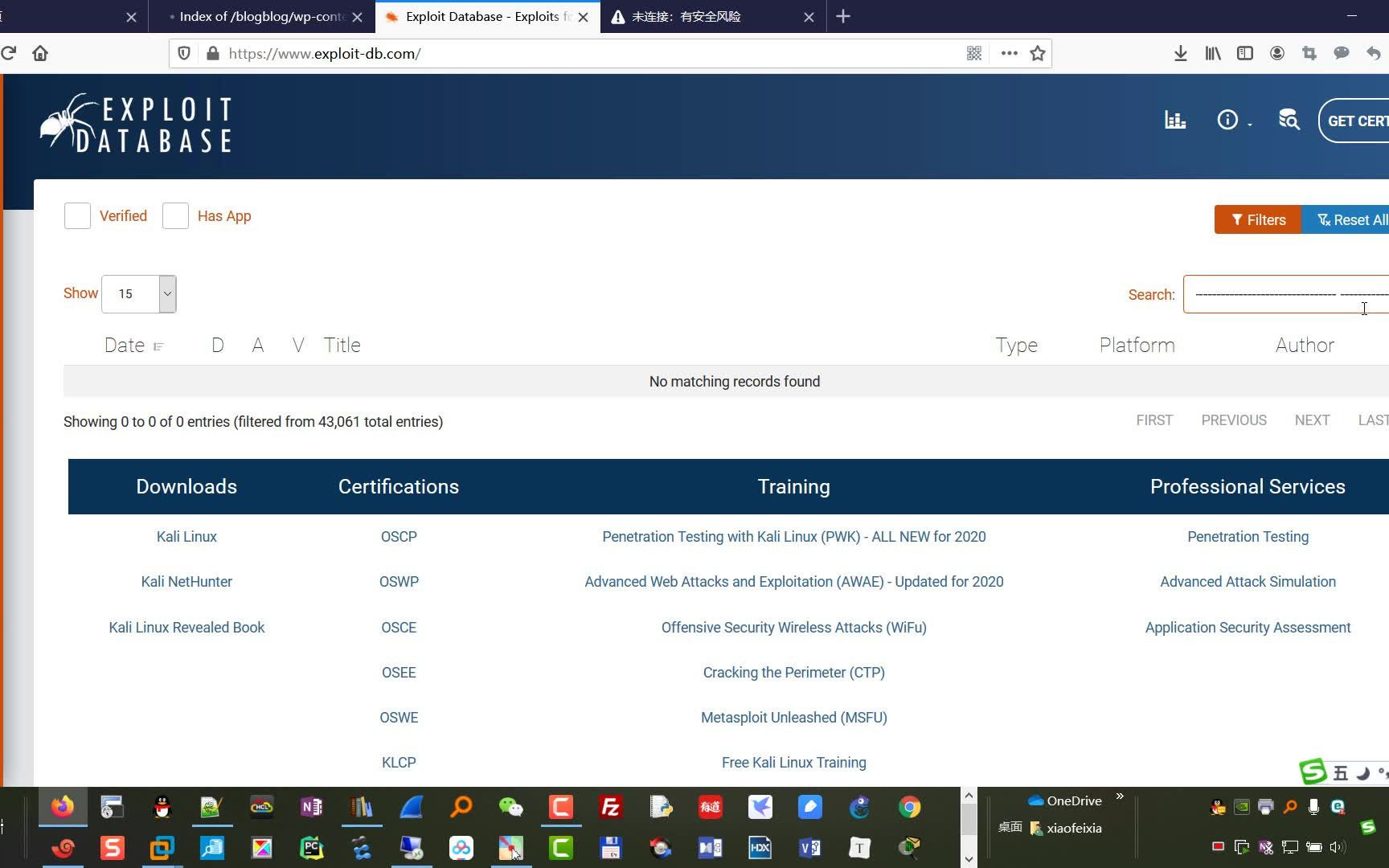Toggle the Firefox sidebar view
The image size is (1389, 868).
click(x=1245, y=54)
